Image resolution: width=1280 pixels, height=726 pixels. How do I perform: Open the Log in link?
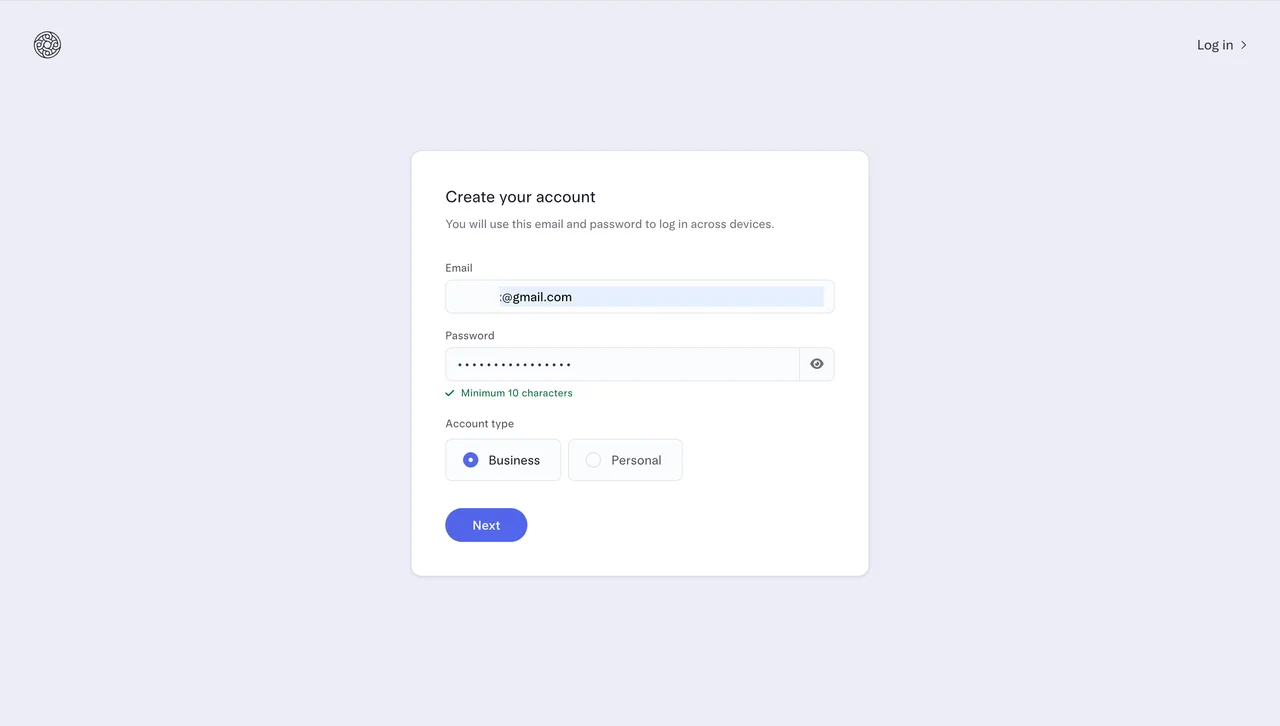(x=1215, y=45)
